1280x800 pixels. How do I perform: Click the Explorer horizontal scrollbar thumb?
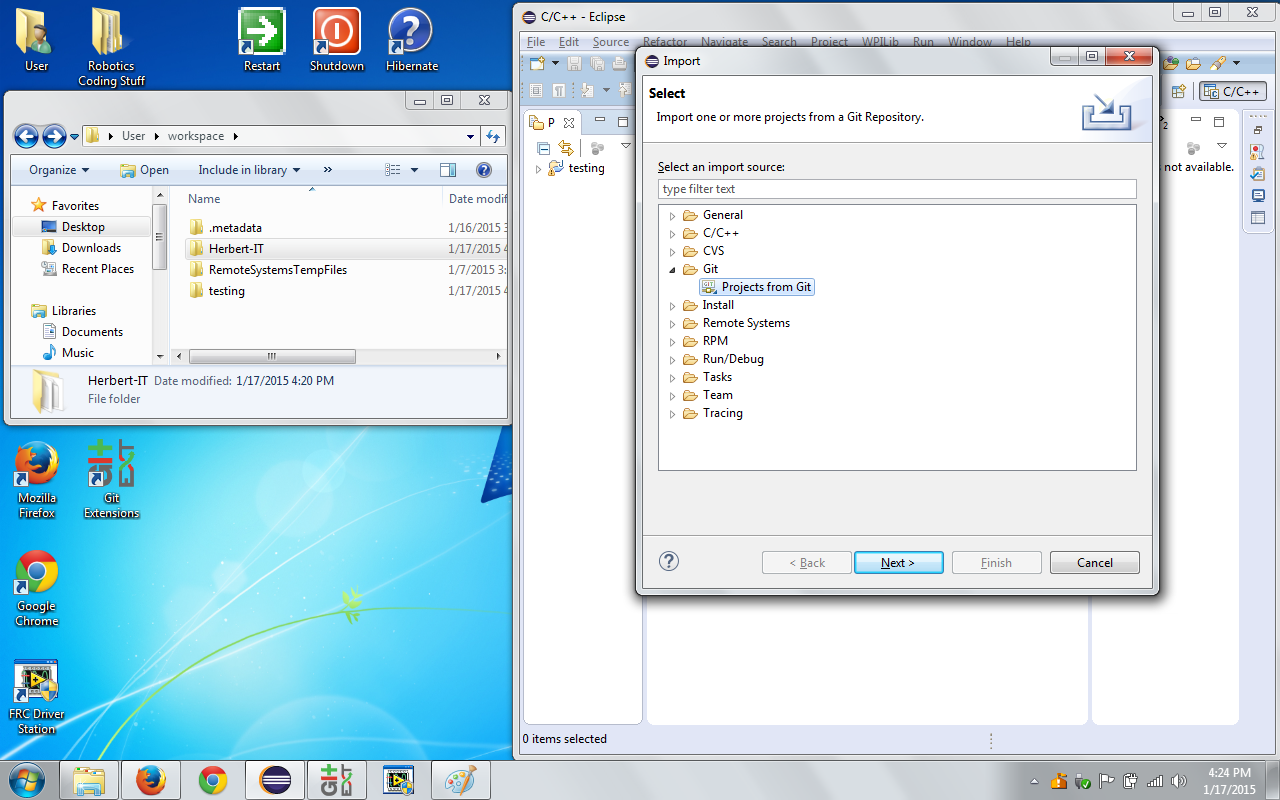pyautogui.click(x=272, y=357)
